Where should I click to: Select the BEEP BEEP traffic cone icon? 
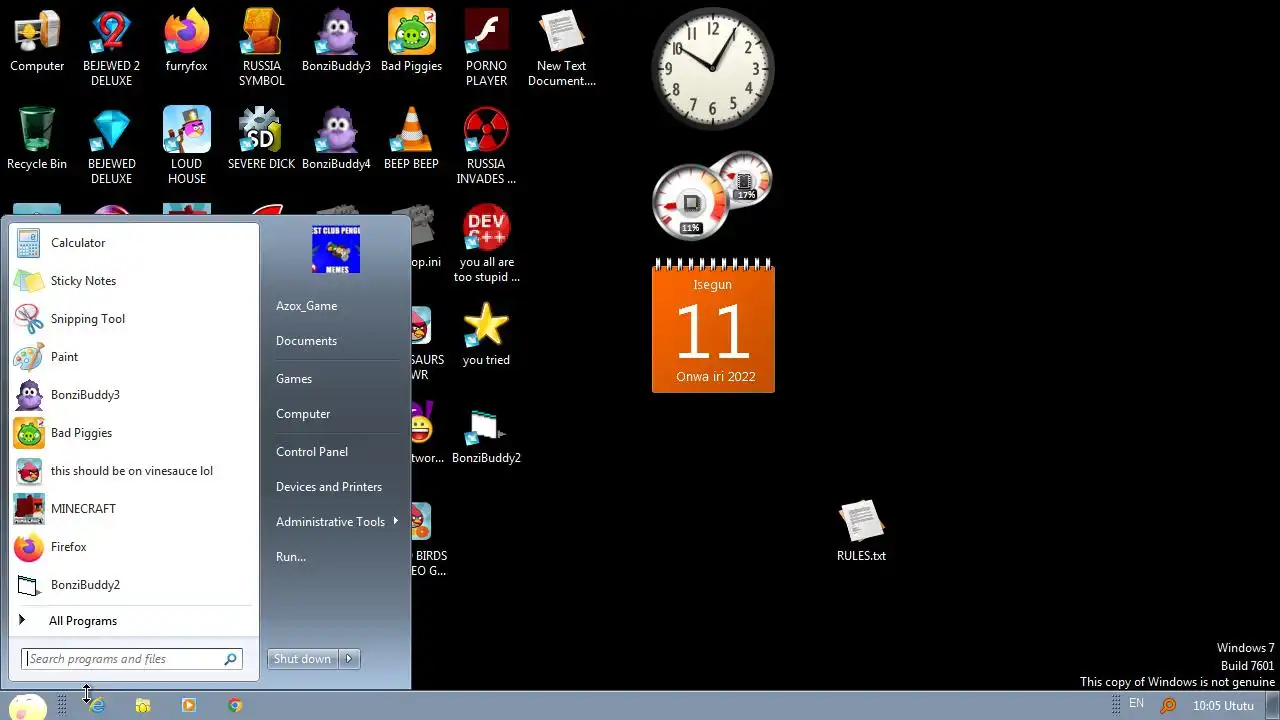point(411,139)
